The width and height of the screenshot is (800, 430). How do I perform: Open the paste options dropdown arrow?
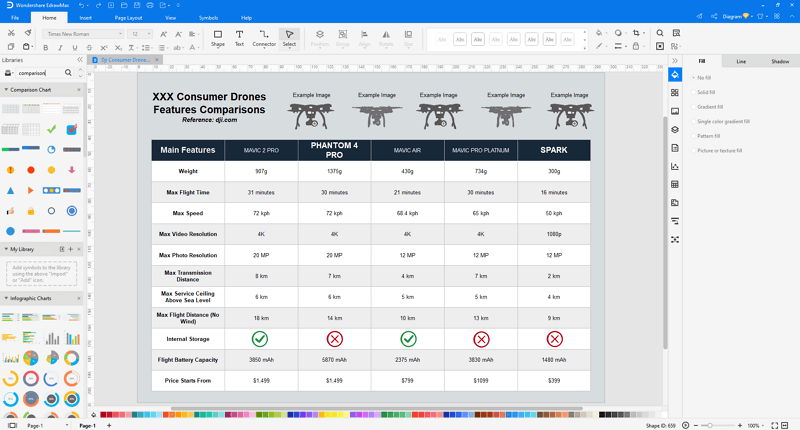(33, 47)
